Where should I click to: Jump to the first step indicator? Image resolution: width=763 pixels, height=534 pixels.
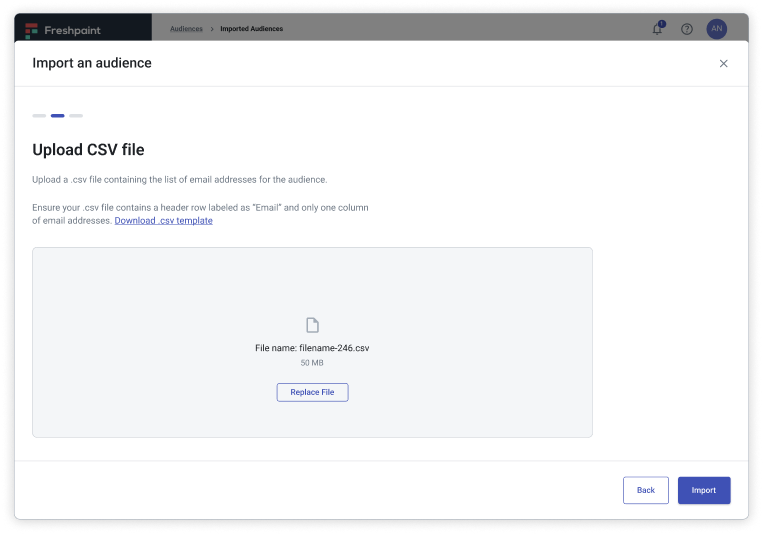(39, 116)
